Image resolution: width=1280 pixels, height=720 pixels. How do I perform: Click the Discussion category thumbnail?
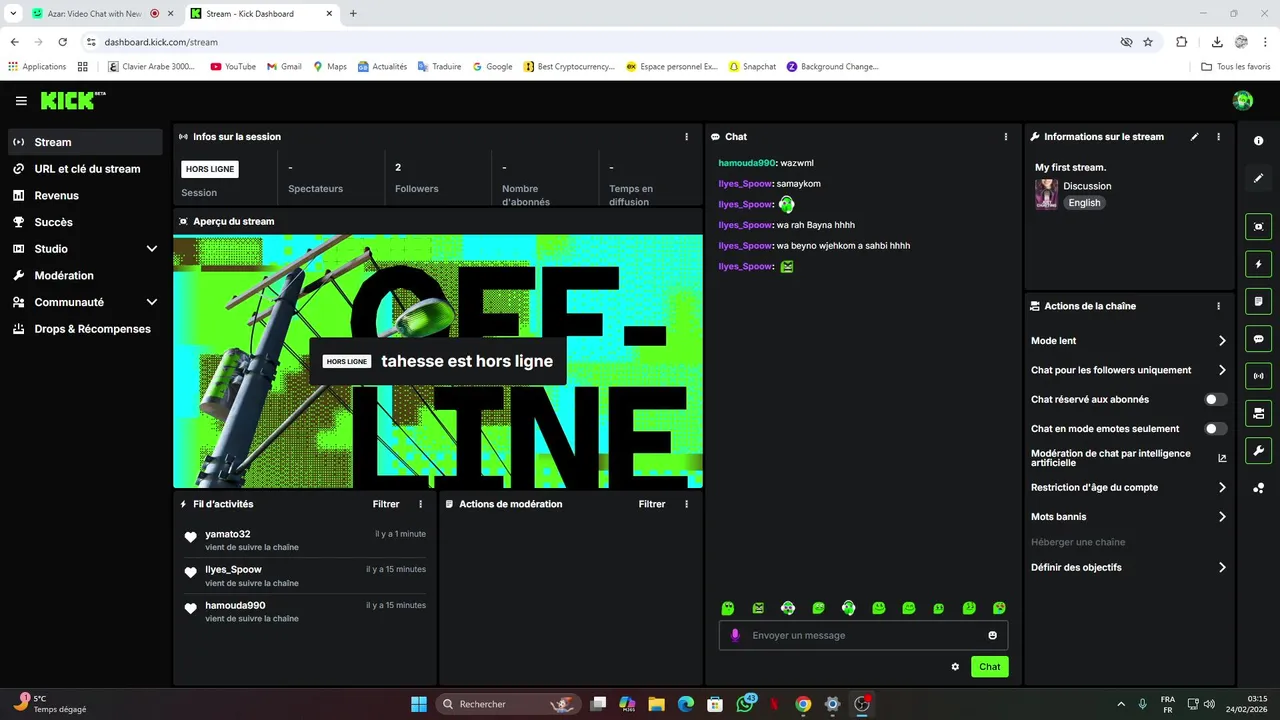pyautogui.click(x=1046, y=194)
